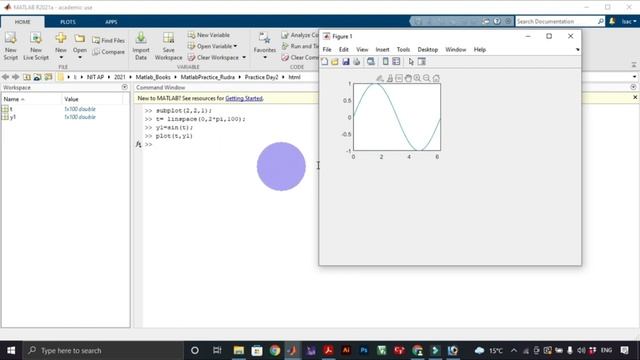The width and height of the screenshot is (640, 360).
Task: Toggle Edit Plot arrow tool
Action: tap(411, 62)
